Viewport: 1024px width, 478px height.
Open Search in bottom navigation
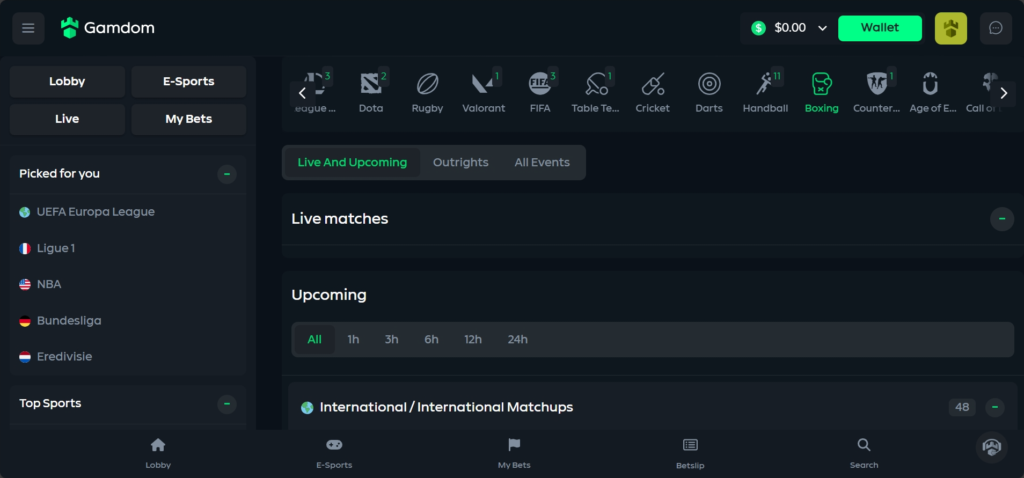pos(864,454)
